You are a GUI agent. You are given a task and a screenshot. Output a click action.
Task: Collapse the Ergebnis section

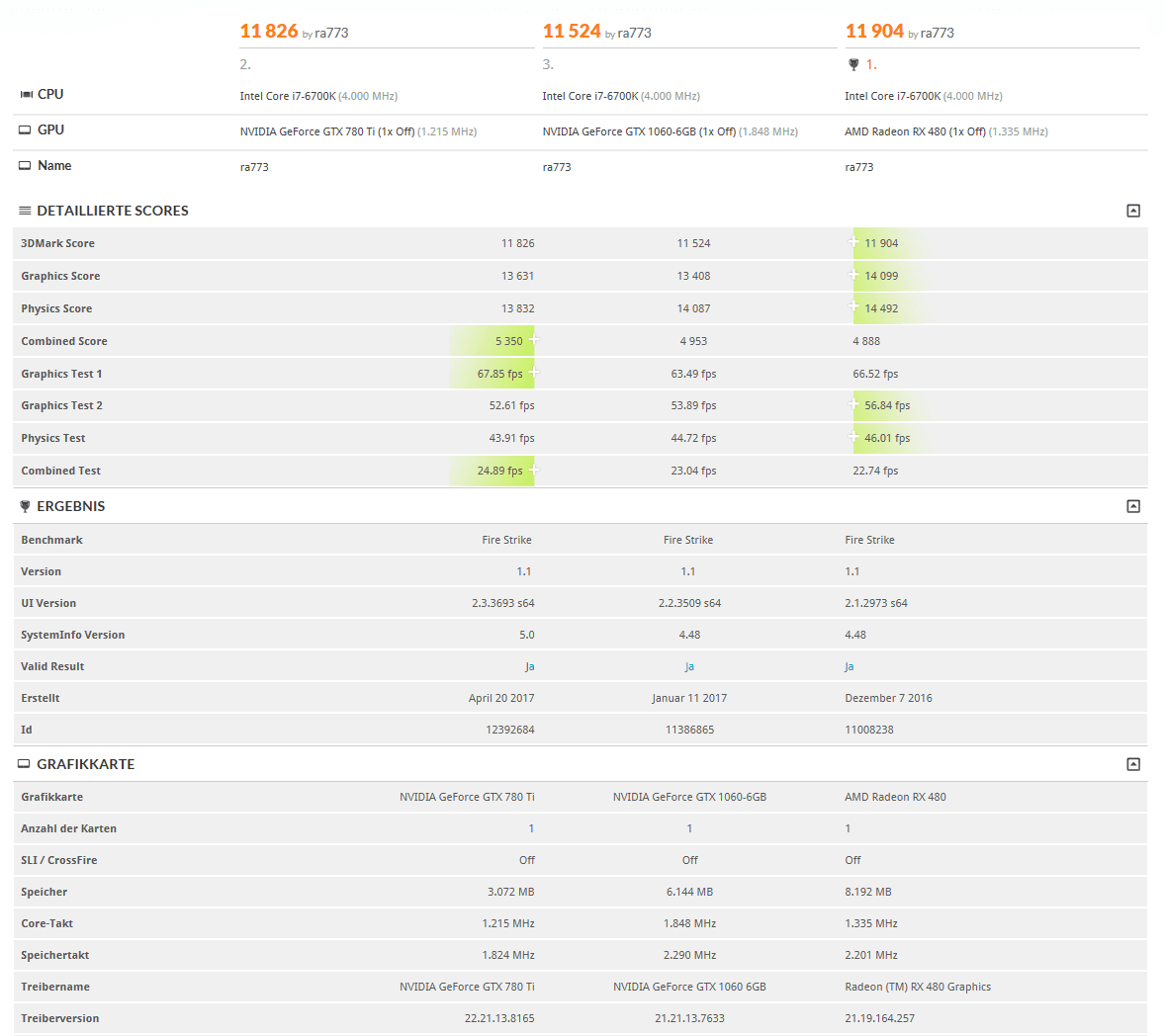point(1133,506)
